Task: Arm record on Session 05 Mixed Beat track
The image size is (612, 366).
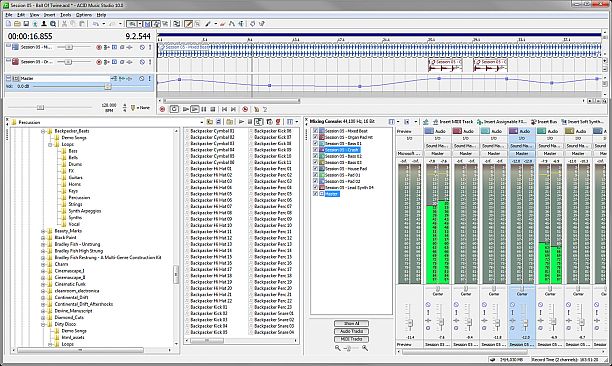Action: click(x=99, y=47)
